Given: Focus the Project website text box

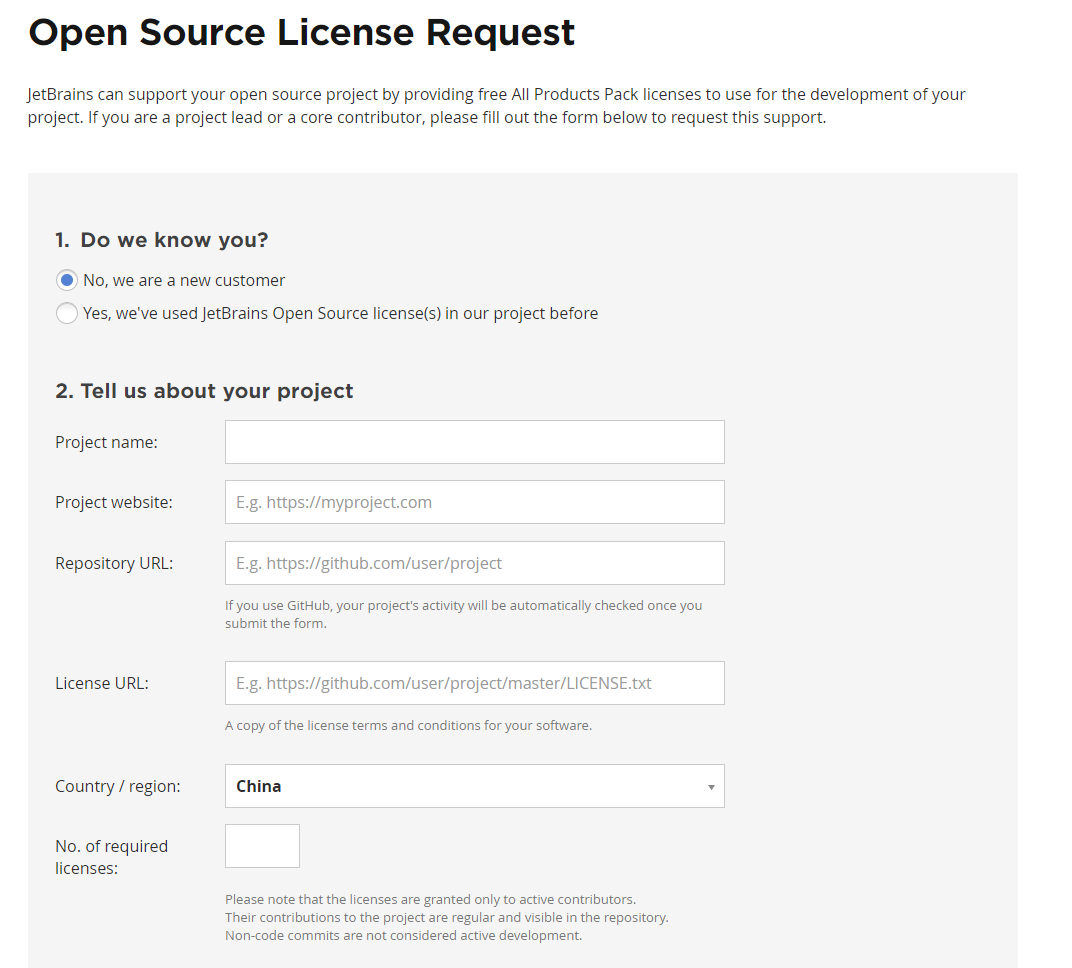Looking at the screenshot, I should click(x=474, y=502).
